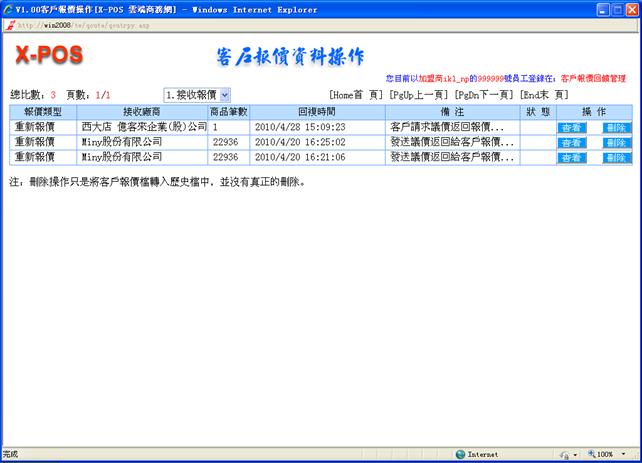This screenshot has height=463, width=642.
Task: Open the 接收報價 filter dropdown
Action: pyautogui.click(x=197, y=94)
